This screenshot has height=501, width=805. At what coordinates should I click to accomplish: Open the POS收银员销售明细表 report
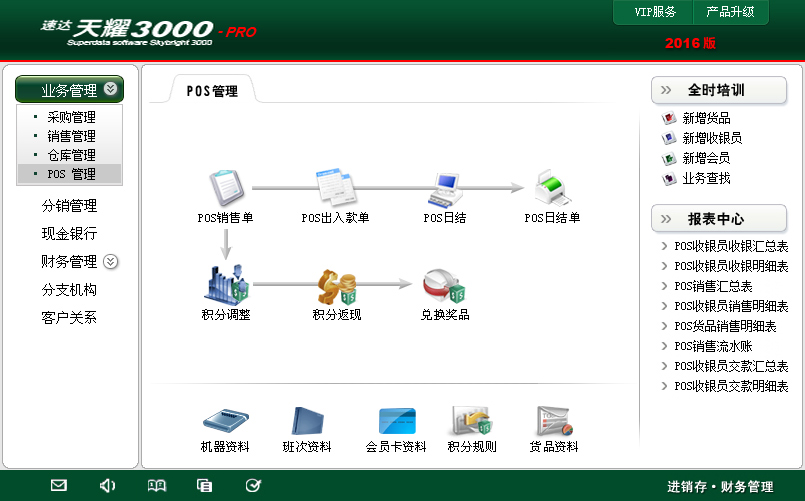click(731, 306)
